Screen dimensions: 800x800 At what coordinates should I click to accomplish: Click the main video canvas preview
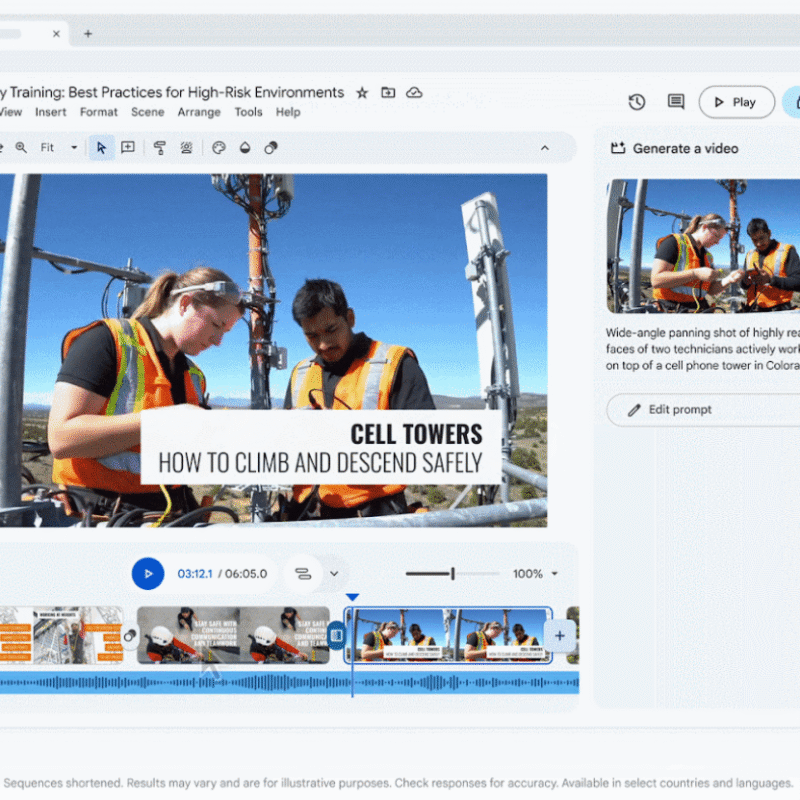273,351
